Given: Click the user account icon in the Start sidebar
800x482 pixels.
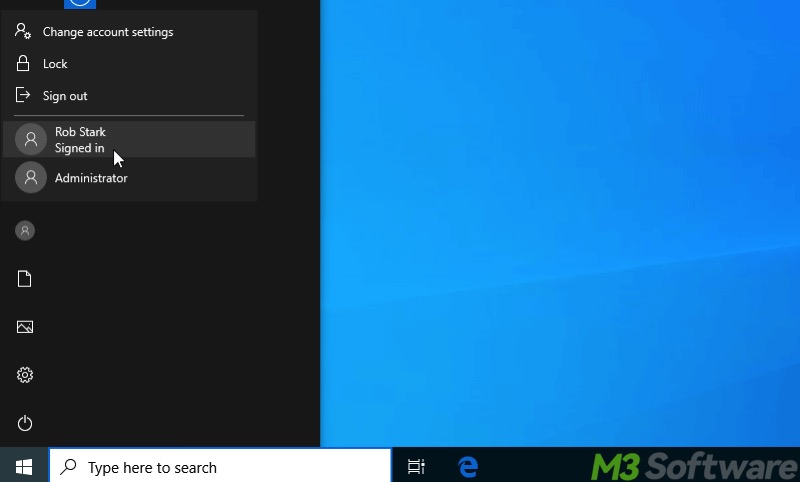Looking at the screenshot, I should coord(25,231).
